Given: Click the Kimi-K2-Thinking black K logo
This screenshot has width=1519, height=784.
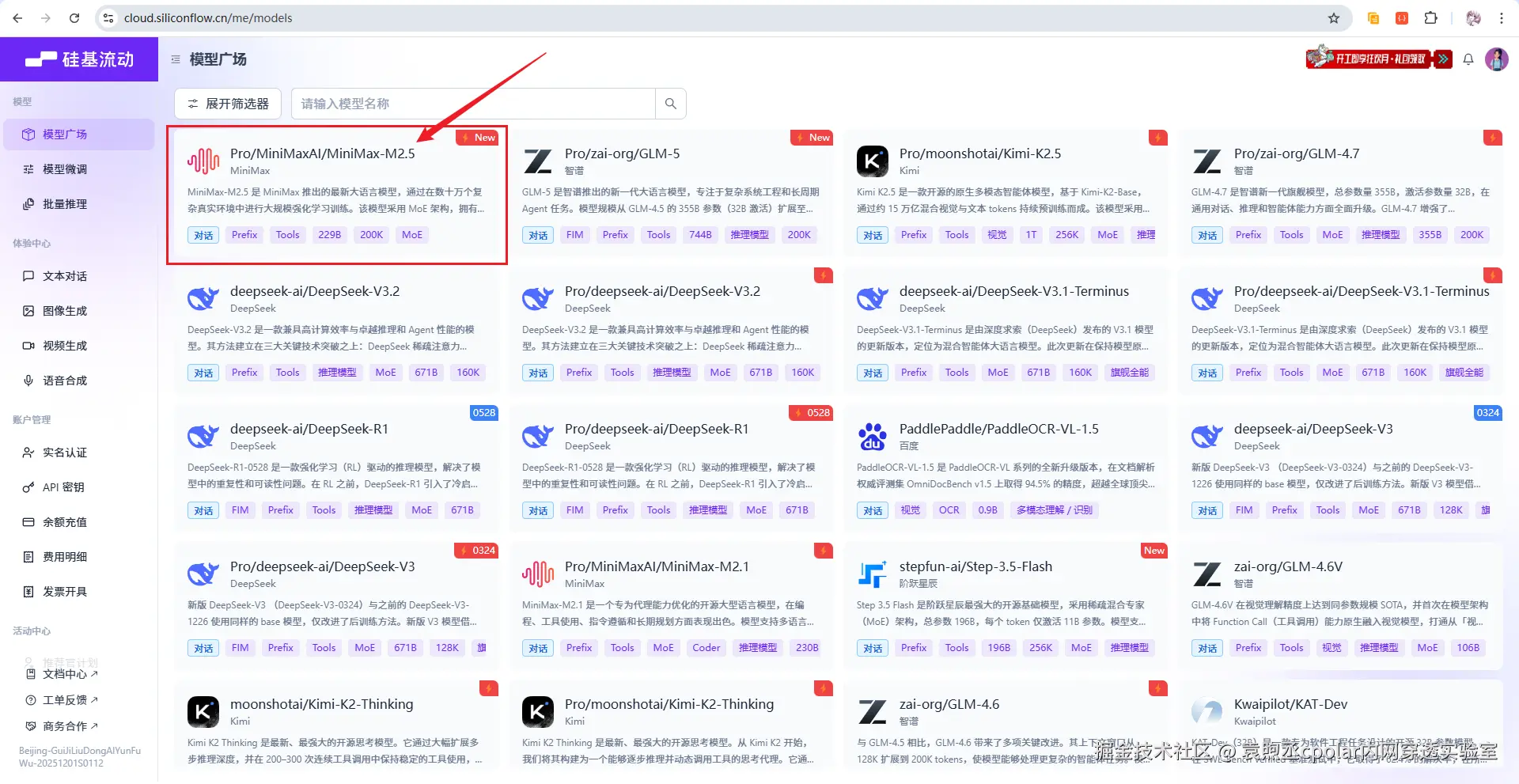Looking at the screenshot, I should pyautogui.click(x=203, y=712).
